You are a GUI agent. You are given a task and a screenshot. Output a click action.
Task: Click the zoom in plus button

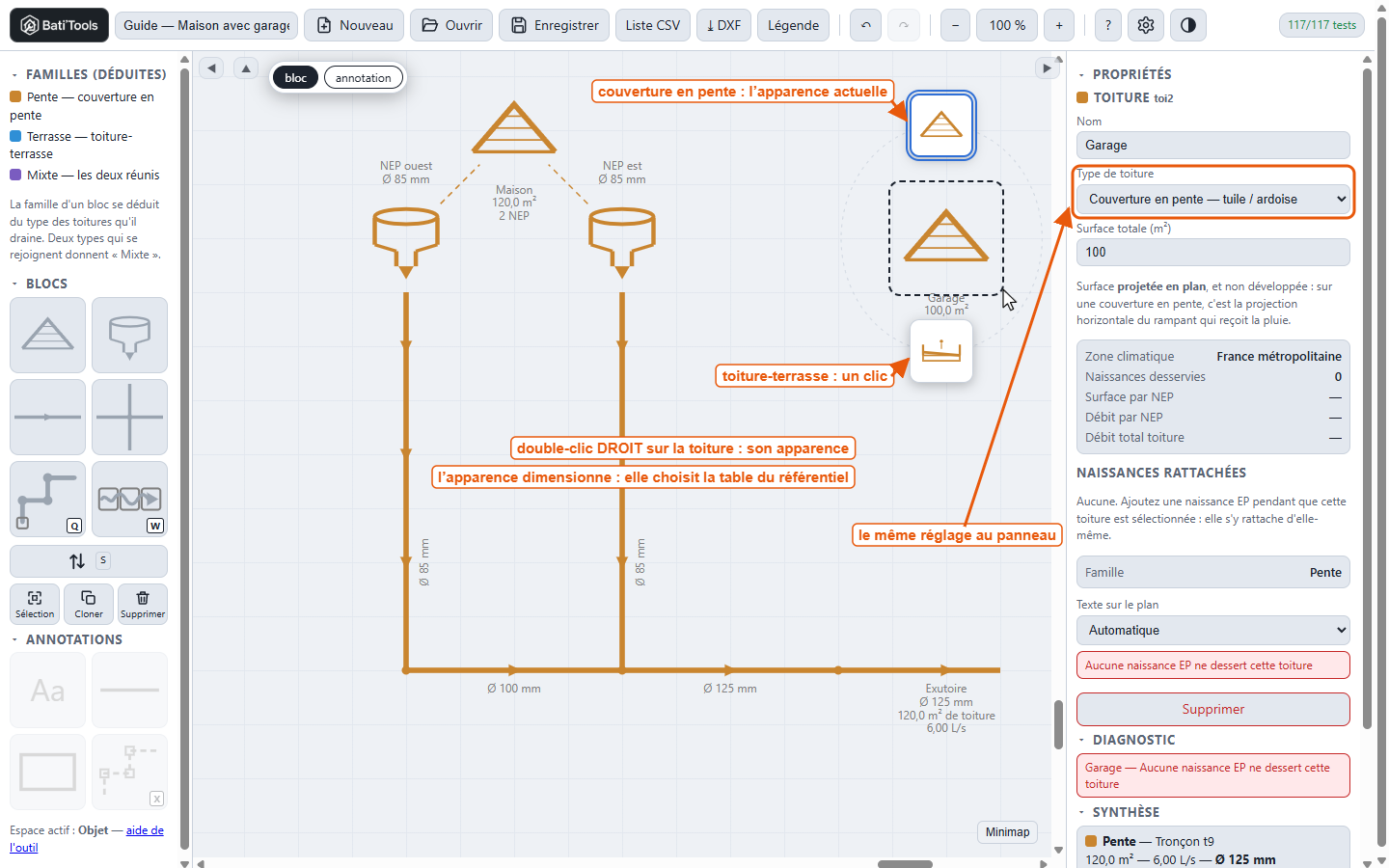(1059, 25)
